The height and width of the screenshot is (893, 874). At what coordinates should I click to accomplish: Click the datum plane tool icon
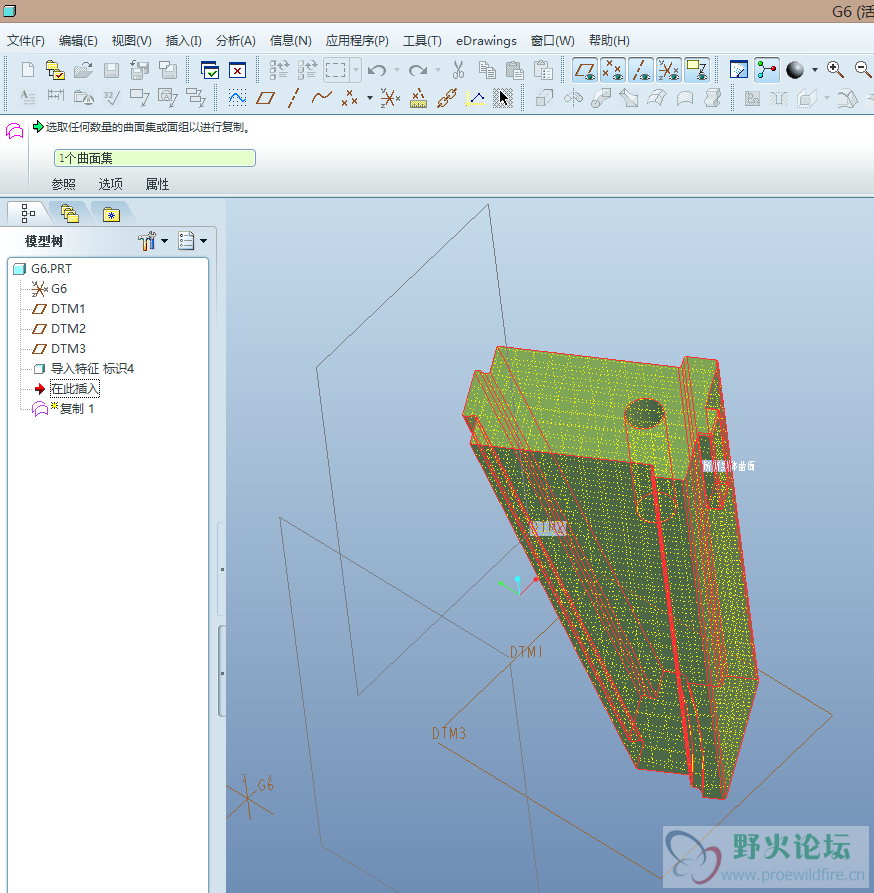[265, 98]
